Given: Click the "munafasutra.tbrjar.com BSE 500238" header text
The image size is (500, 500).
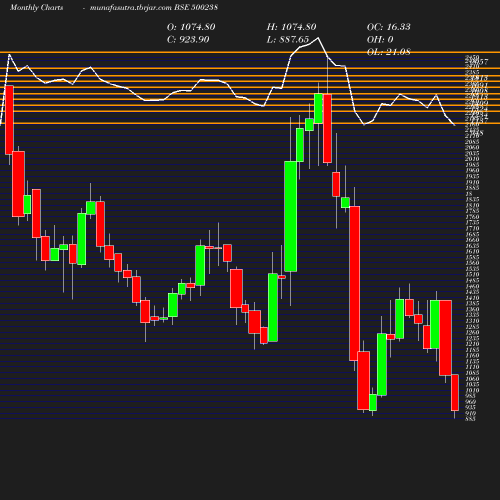Looking at the screenshot, I should (x=154, y=7).
